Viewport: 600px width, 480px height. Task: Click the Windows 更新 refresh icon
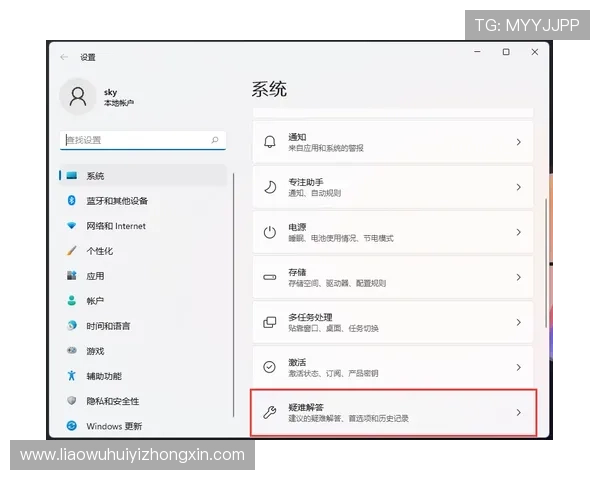[72, 426]
